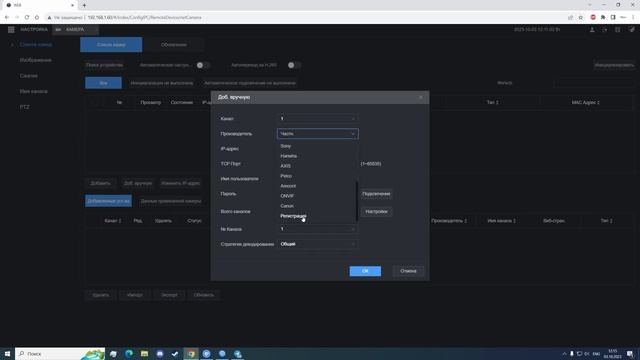Reload the page in browser
This screenshot has width=640, height=360.
click(27, 17)
